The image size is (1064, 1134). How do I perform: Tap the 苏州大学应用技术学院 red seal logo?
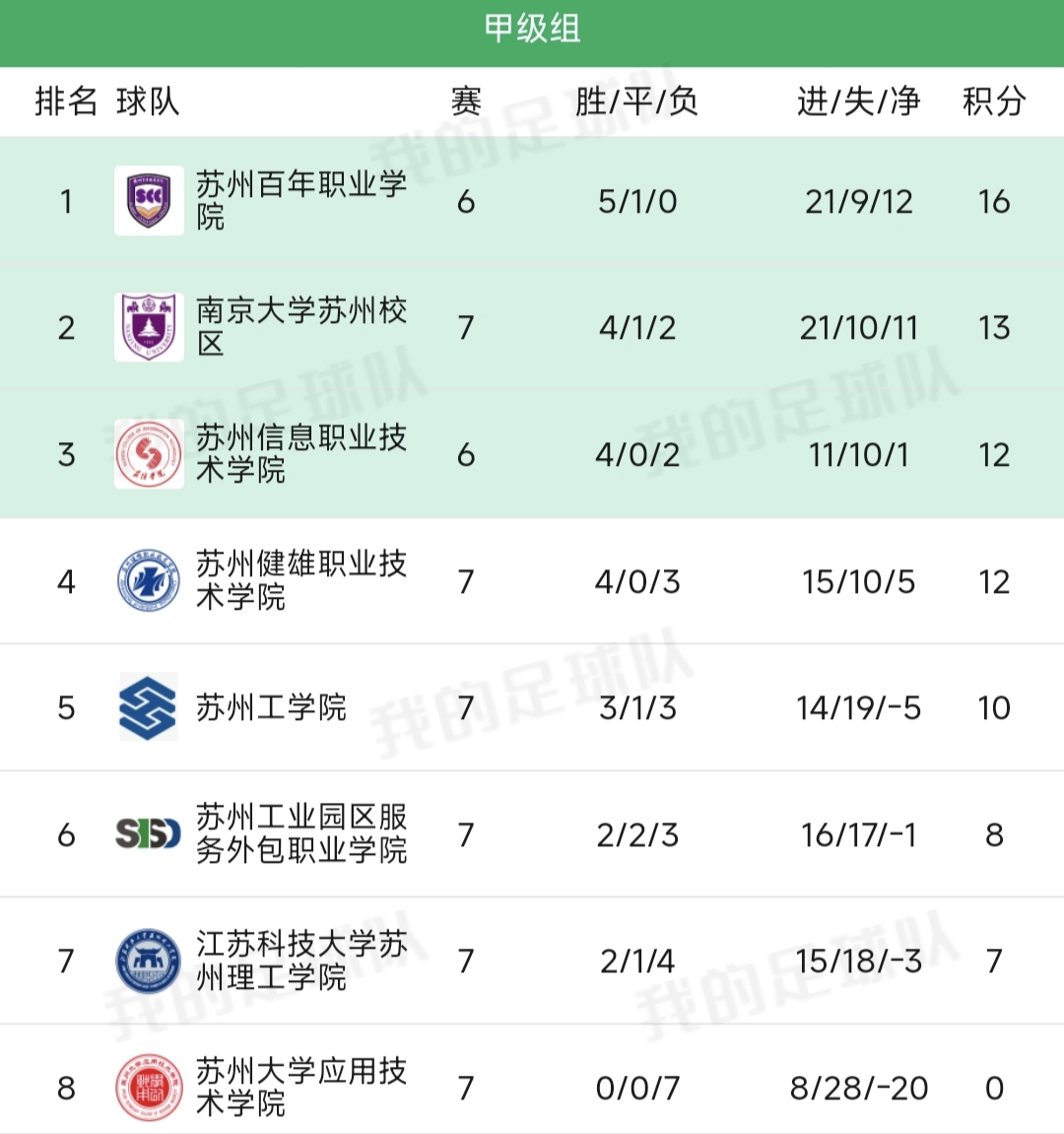(x=149, y=1088)
